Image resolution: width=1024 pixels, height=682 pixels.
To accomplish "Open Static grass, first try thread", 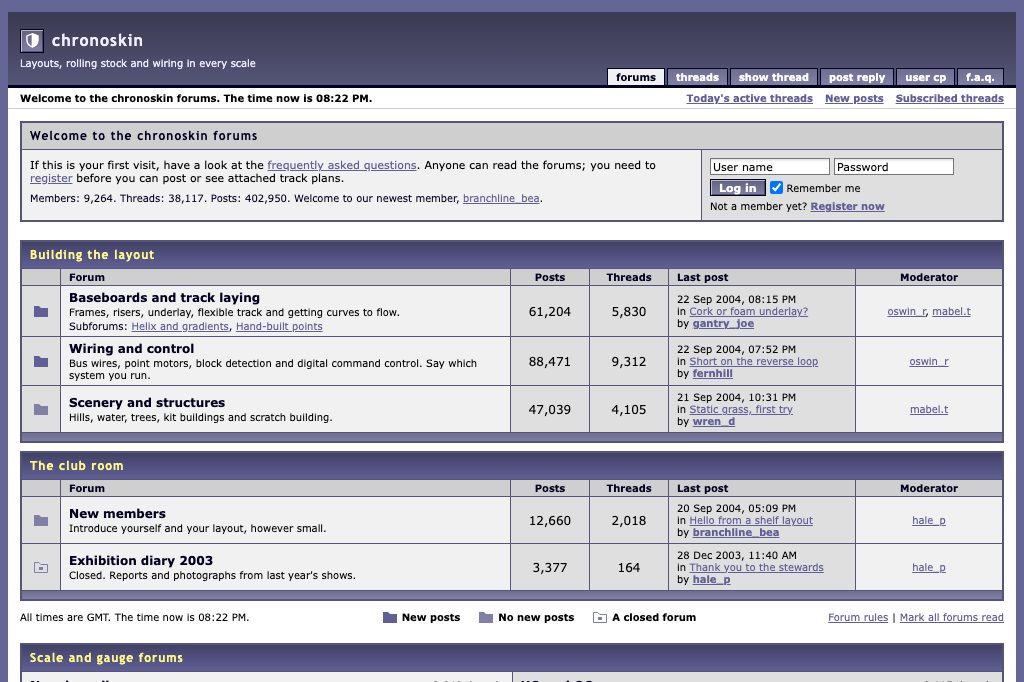I will (741, 410).
